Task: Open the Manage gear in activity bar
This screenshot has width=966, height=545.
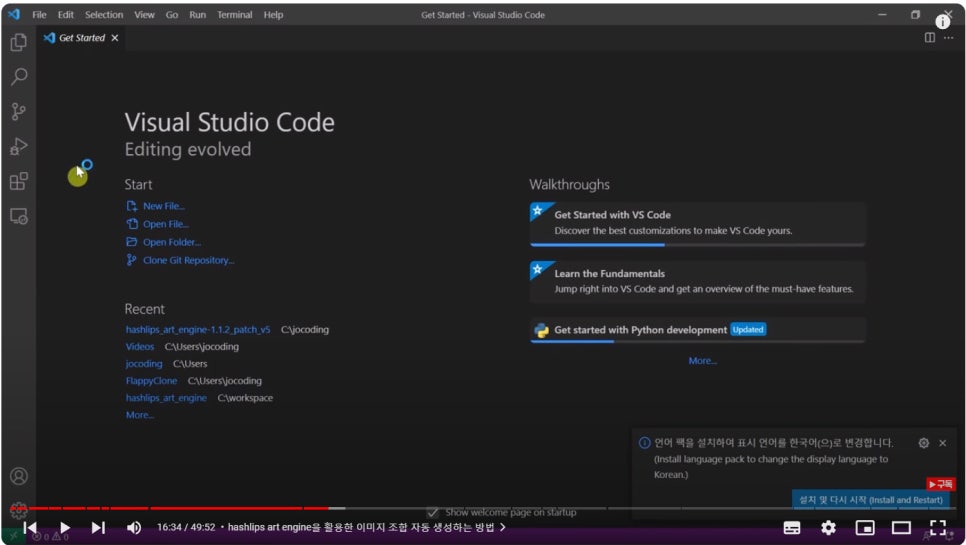Action: (18, 510)
